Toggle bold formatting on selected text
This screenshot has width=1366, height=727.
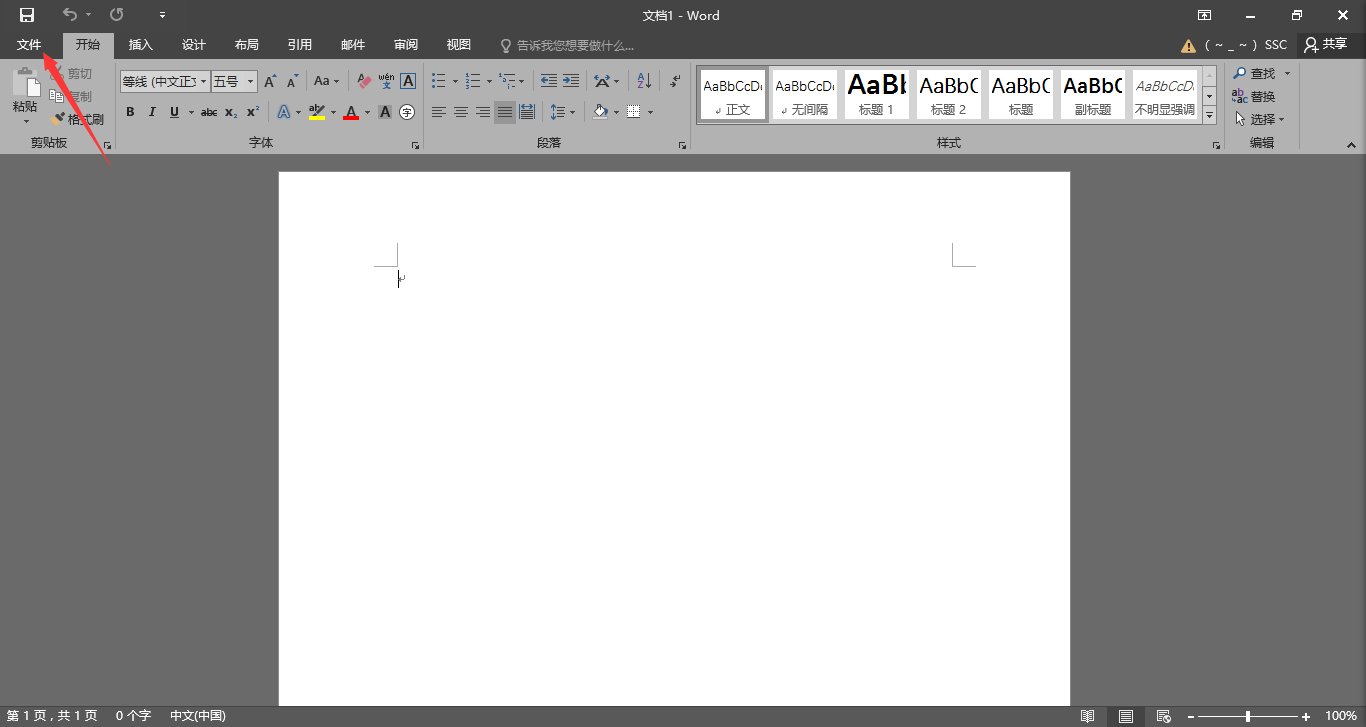[130, 112]
